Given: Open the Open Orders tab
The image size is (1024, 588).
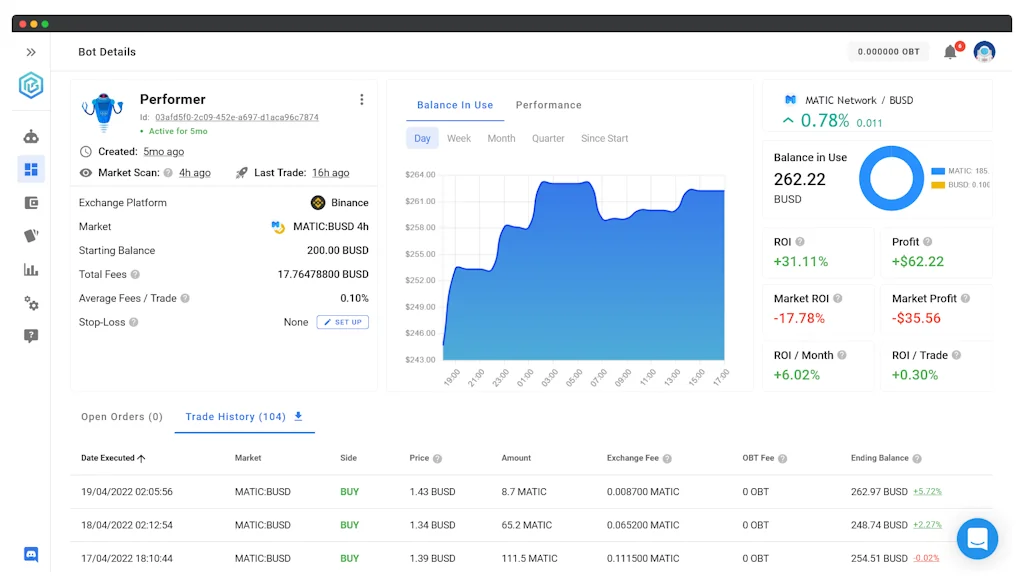Looking at the screenshot, I should [x=121, y=416].
